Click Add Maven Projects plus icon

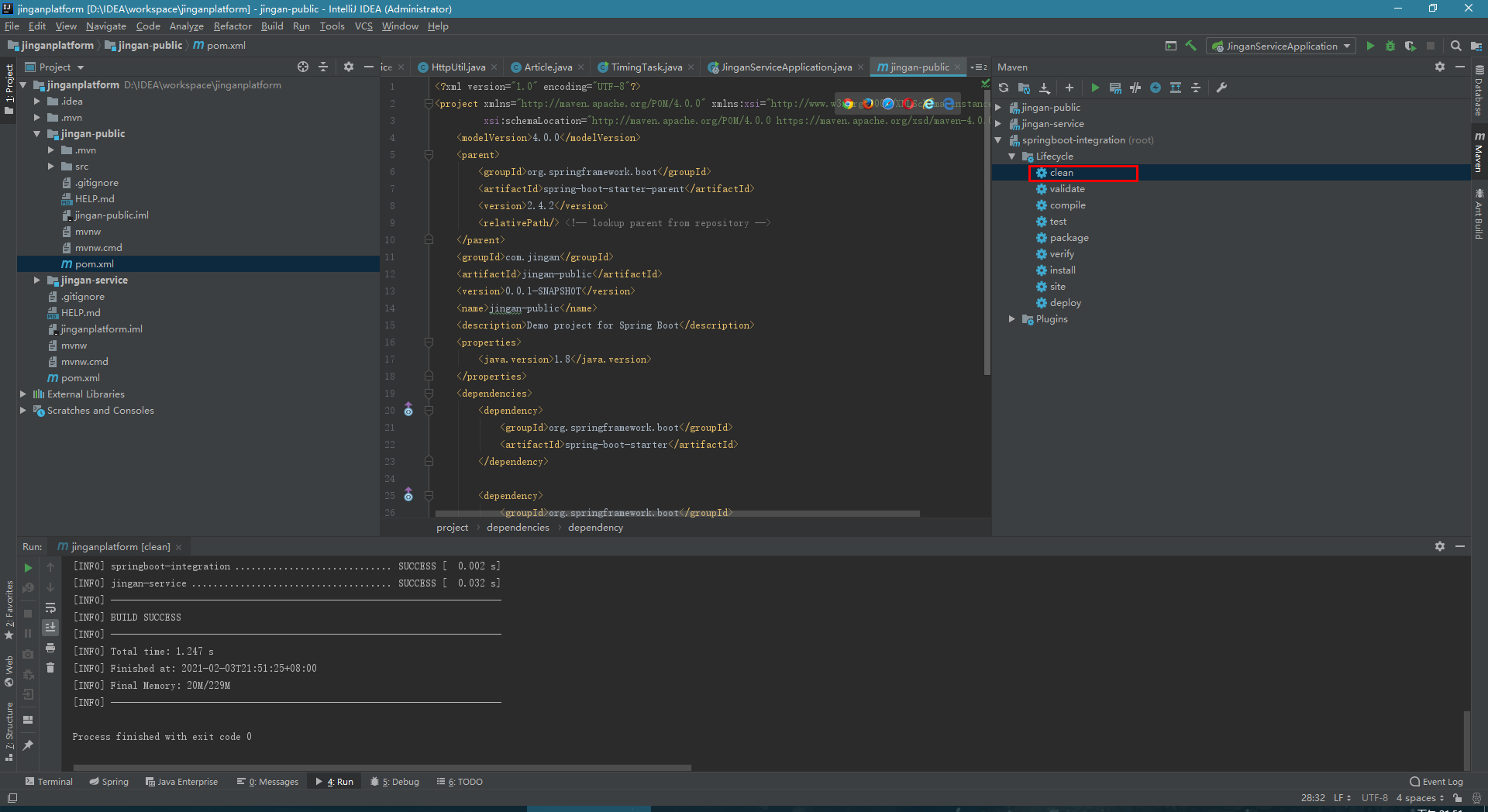(1069, 88)
